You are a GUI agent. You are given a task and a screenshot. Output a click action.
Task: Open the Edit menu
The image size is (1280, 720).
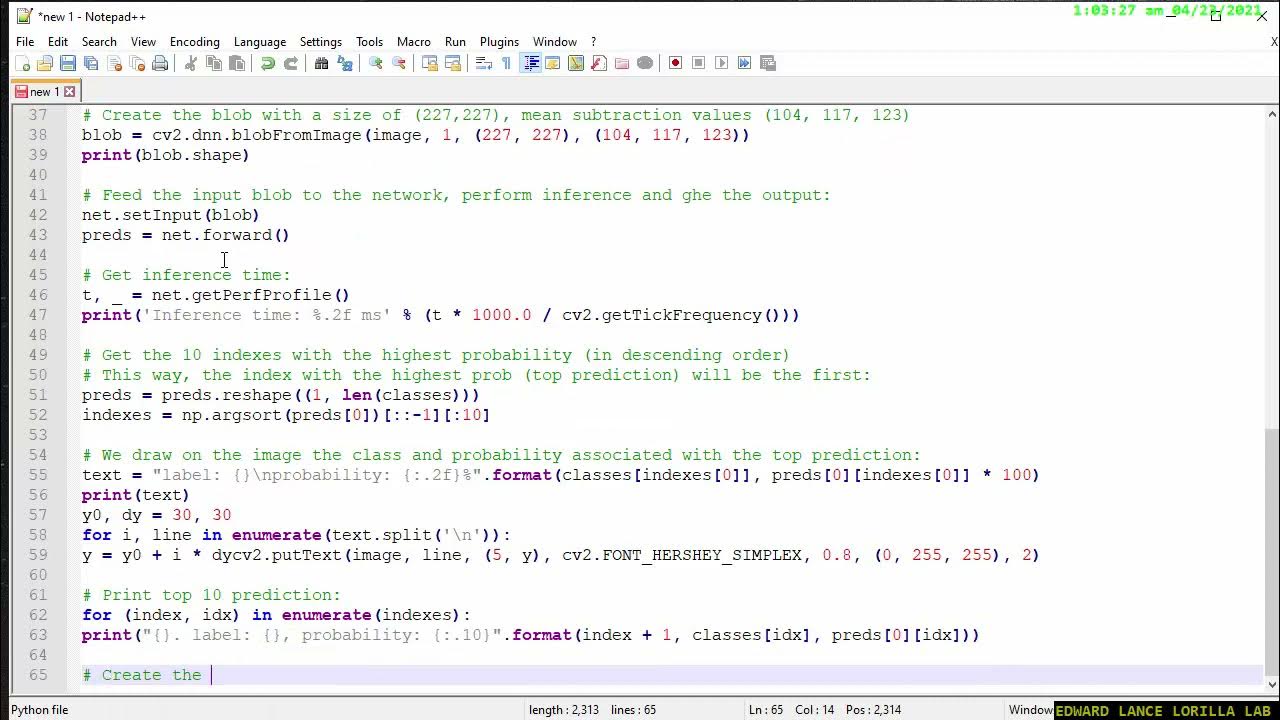coord(58,42)
